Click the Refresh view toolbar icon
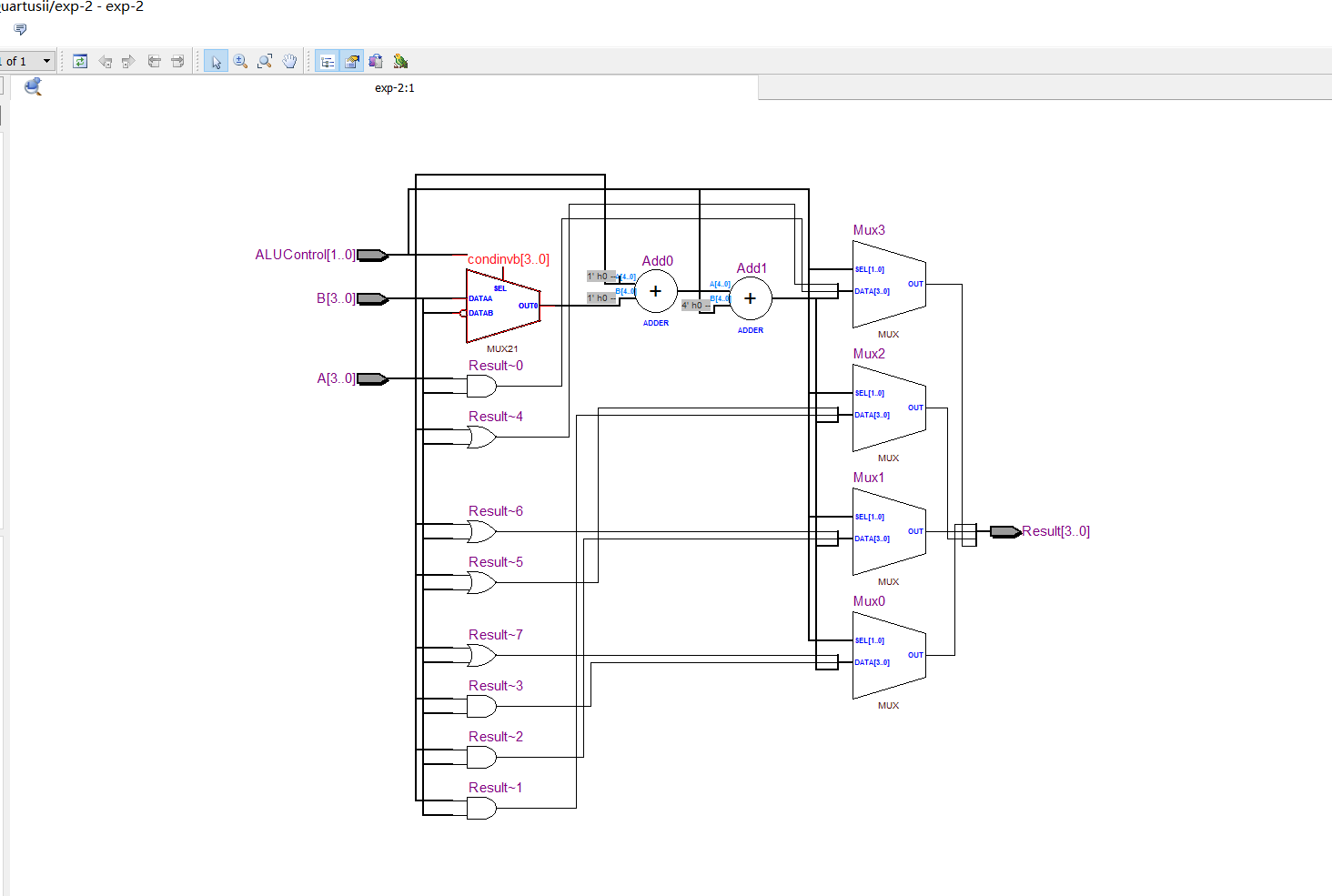The image size is (1332, 896). click(x=80, y=61)
